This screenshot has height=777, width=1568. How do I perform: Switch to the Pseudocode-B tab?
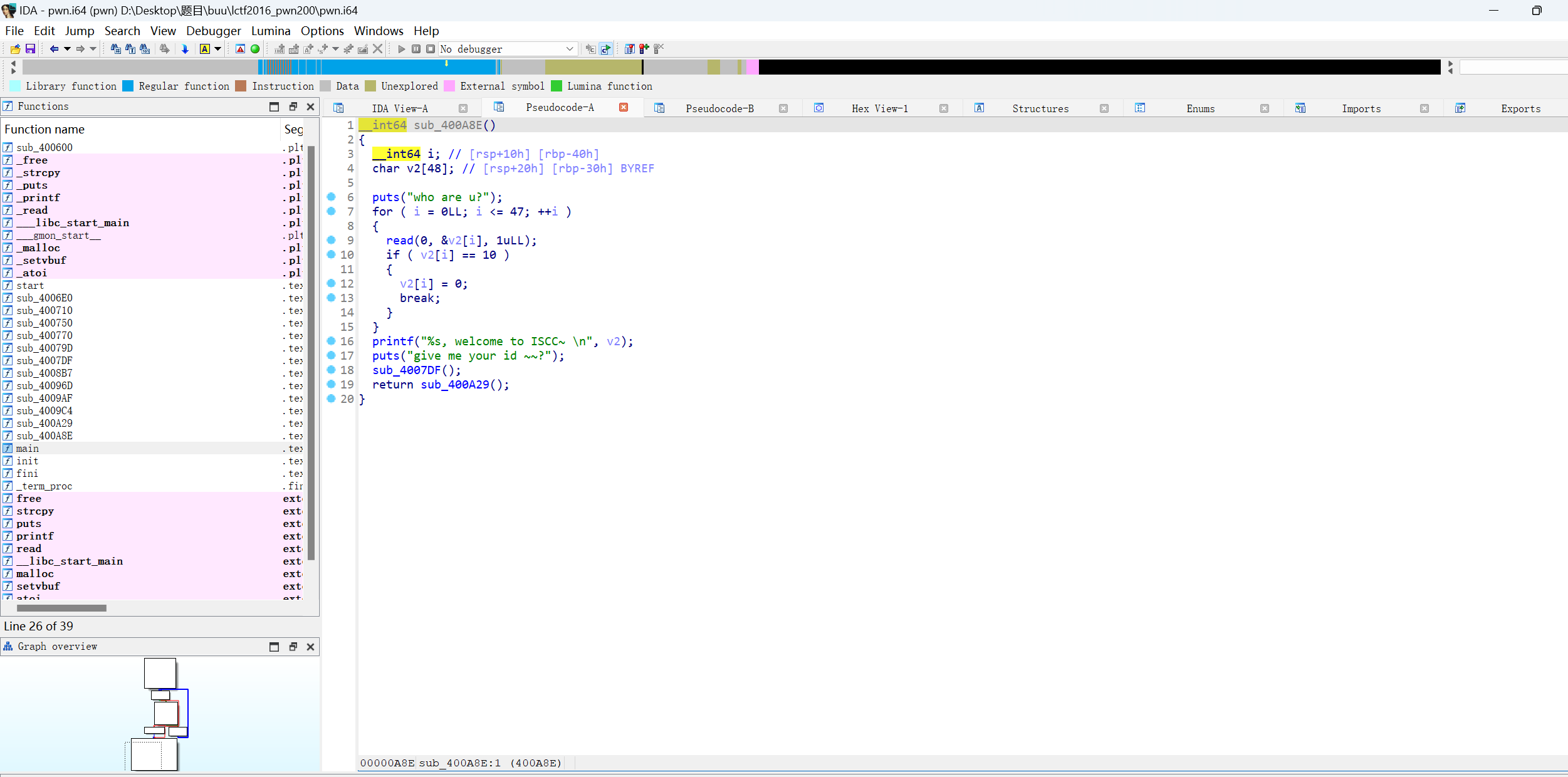(x=719, y=108)
